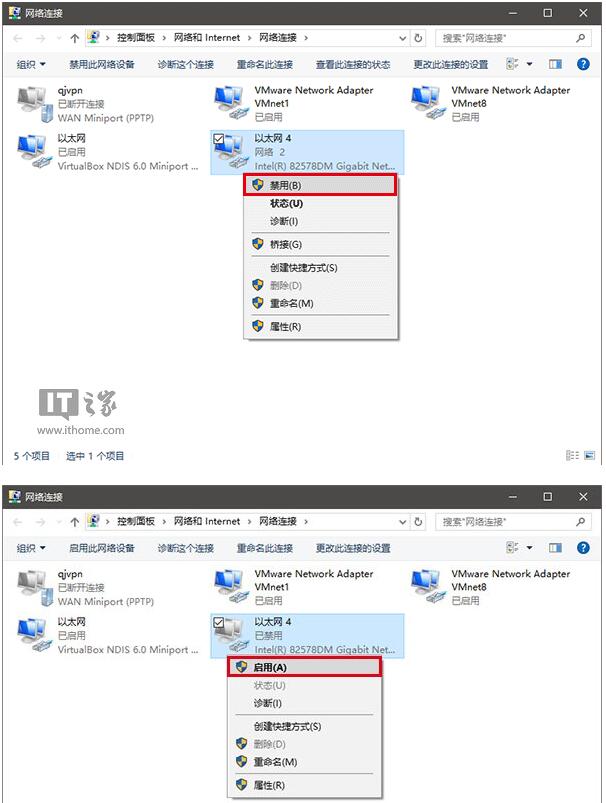Toggle preview pane icon in upper window
This screenshot has height=803, width=606.
[555, 64]
